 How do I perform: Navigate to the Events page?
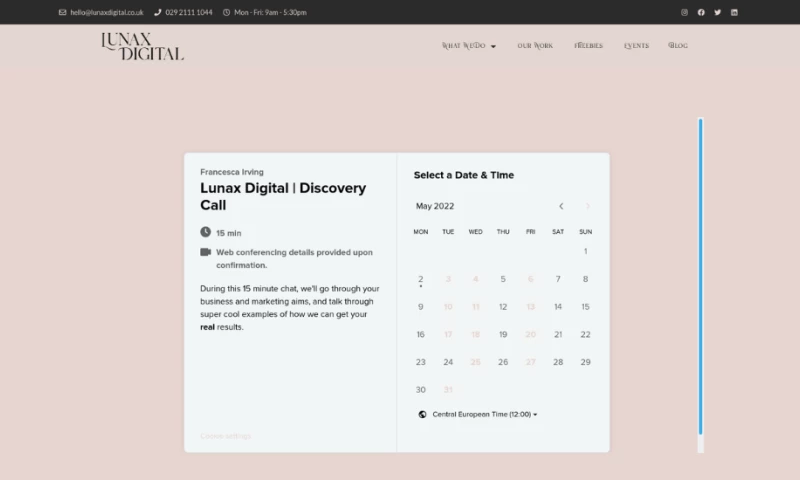click(x=636, y=45)
